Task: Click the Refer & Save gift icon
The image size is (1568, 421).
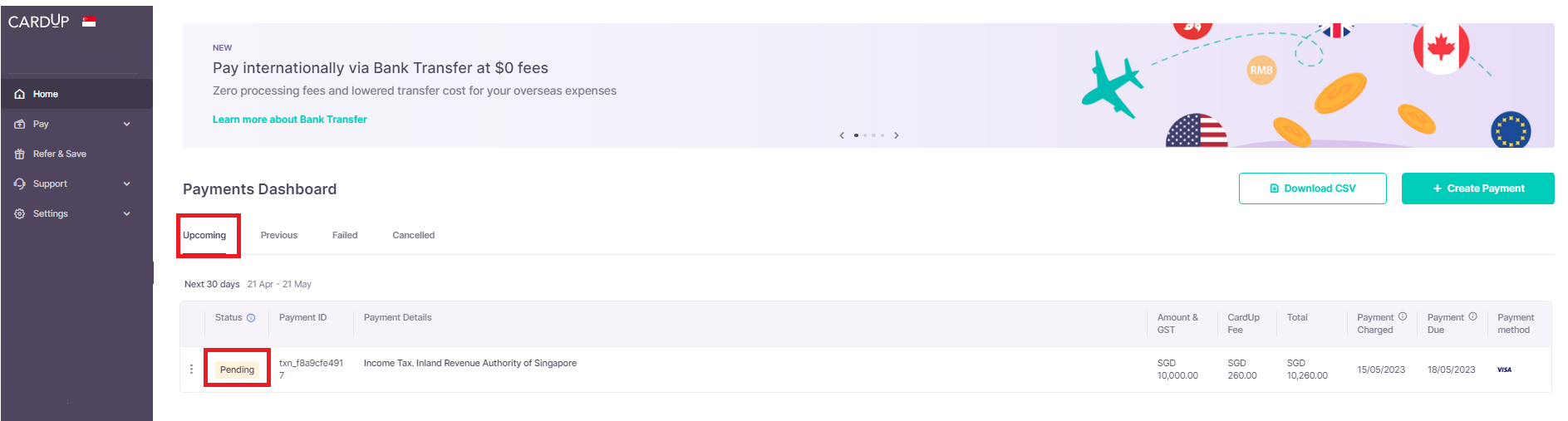Action: point(20,154)
